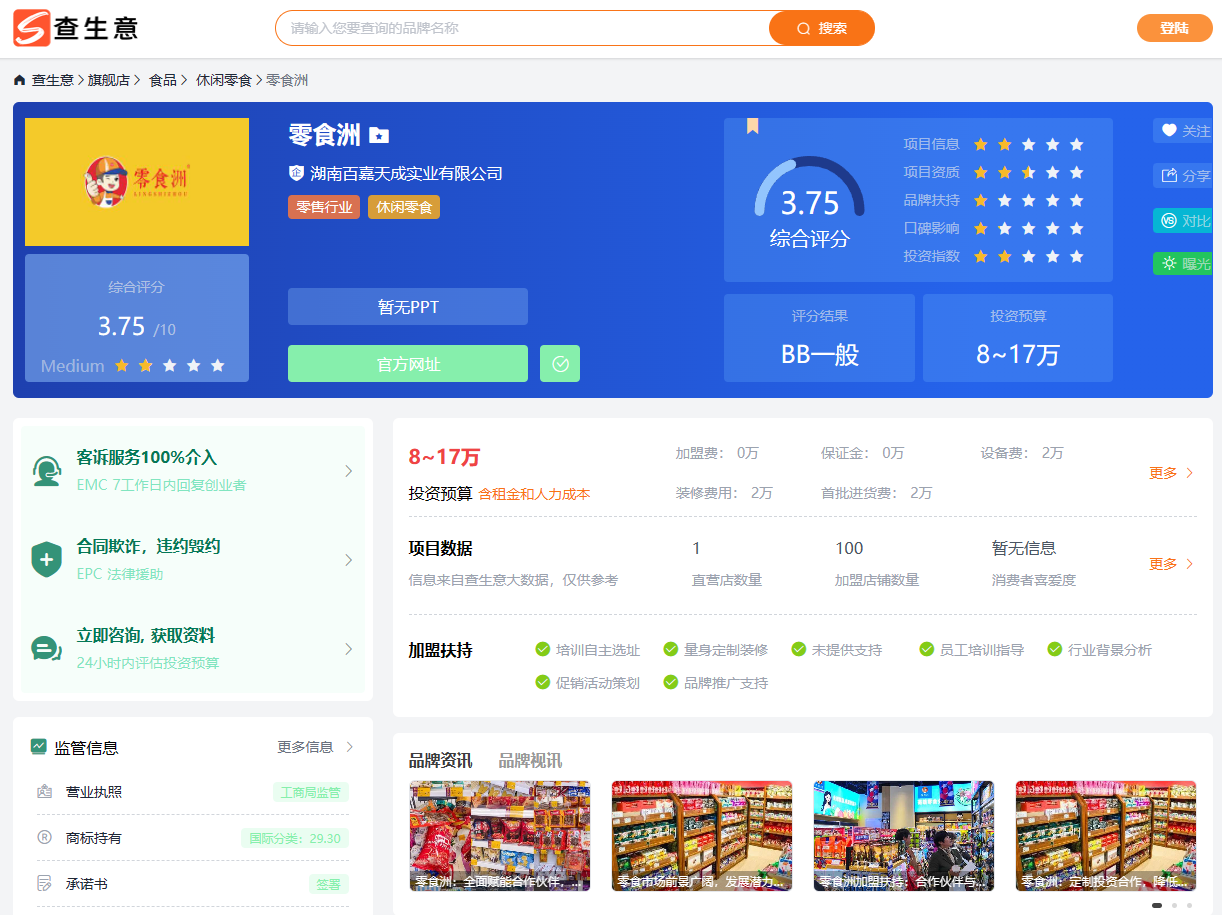The width and height of the screenshot is (1222, 915).
Task: Click the chart icon beside 监管信息
Action: (39, 746)
